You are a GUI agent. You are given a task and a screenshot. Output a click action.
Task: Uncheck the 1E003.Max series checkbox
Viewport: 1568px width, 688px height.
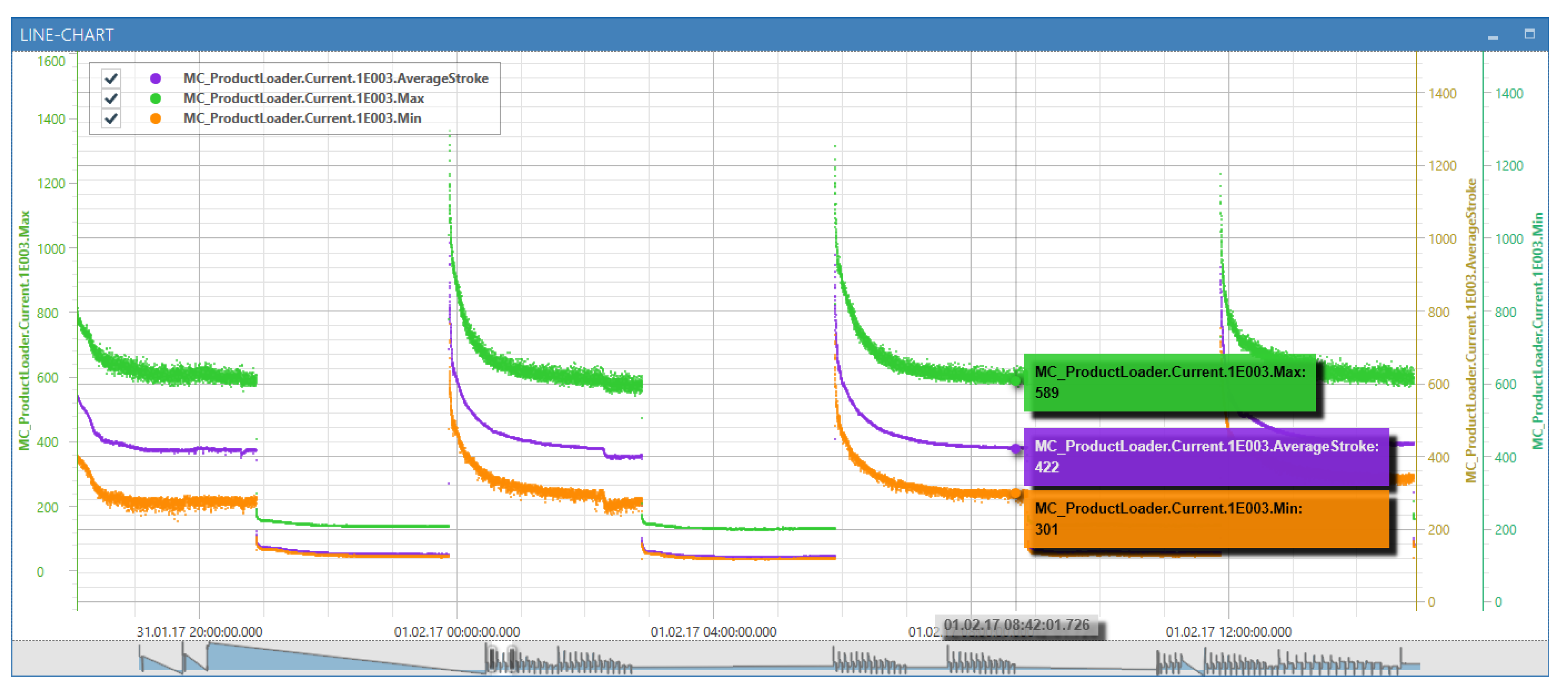111,98
